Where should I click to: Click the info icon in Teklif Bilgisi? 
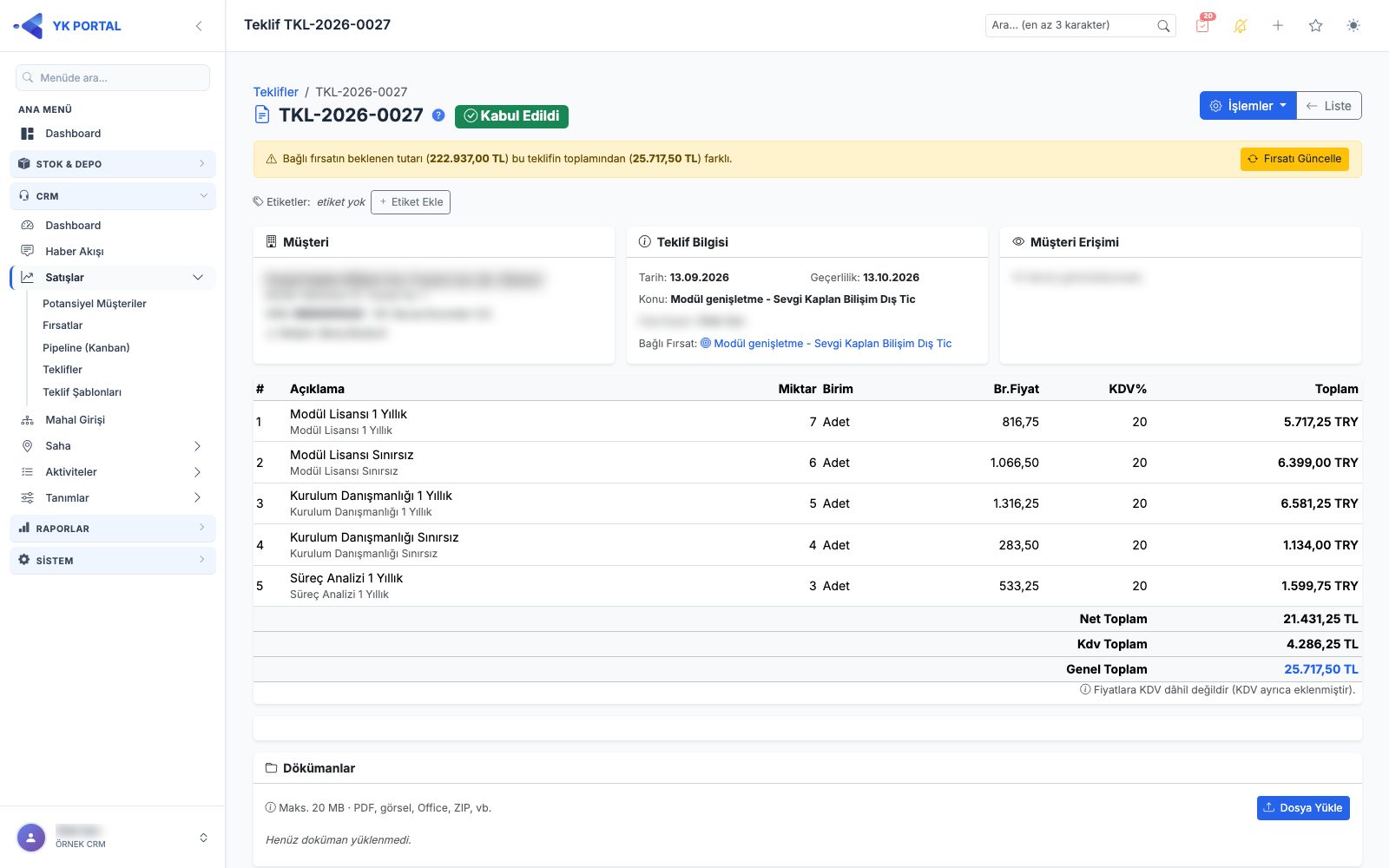(x=645, y=242)
